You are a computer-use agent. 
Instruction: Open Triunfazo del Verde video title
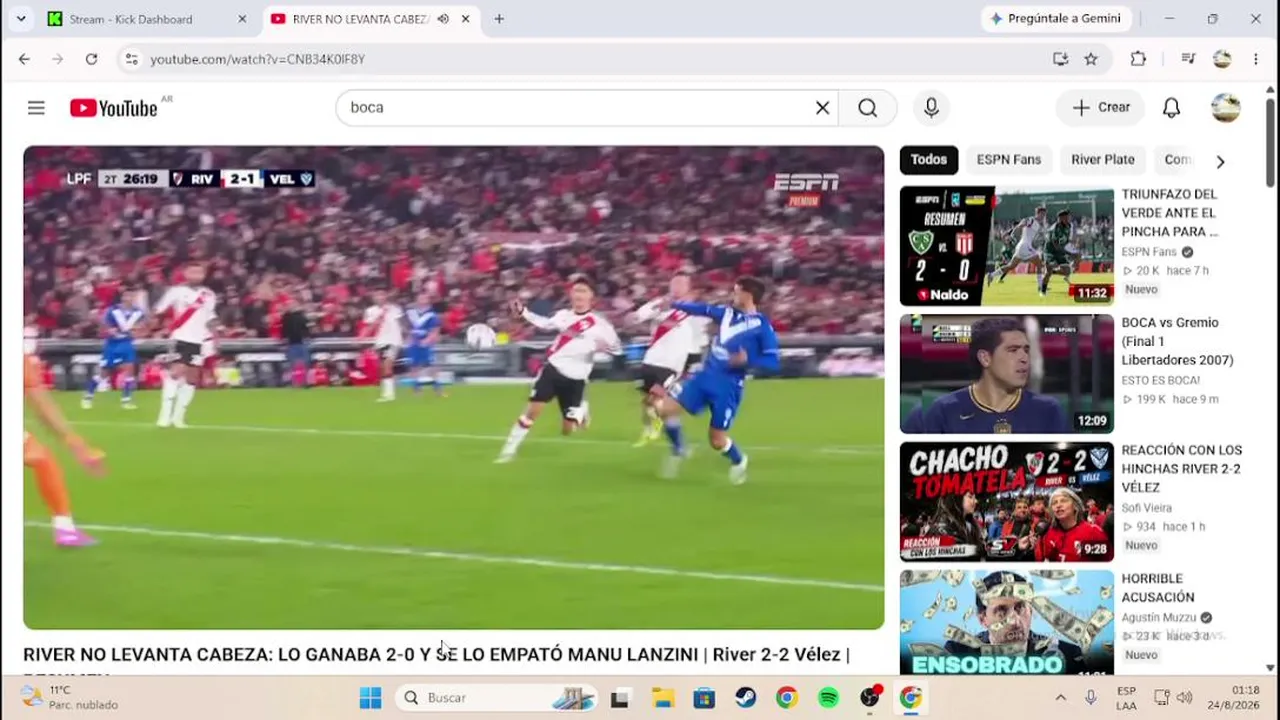pos(1170,213)
